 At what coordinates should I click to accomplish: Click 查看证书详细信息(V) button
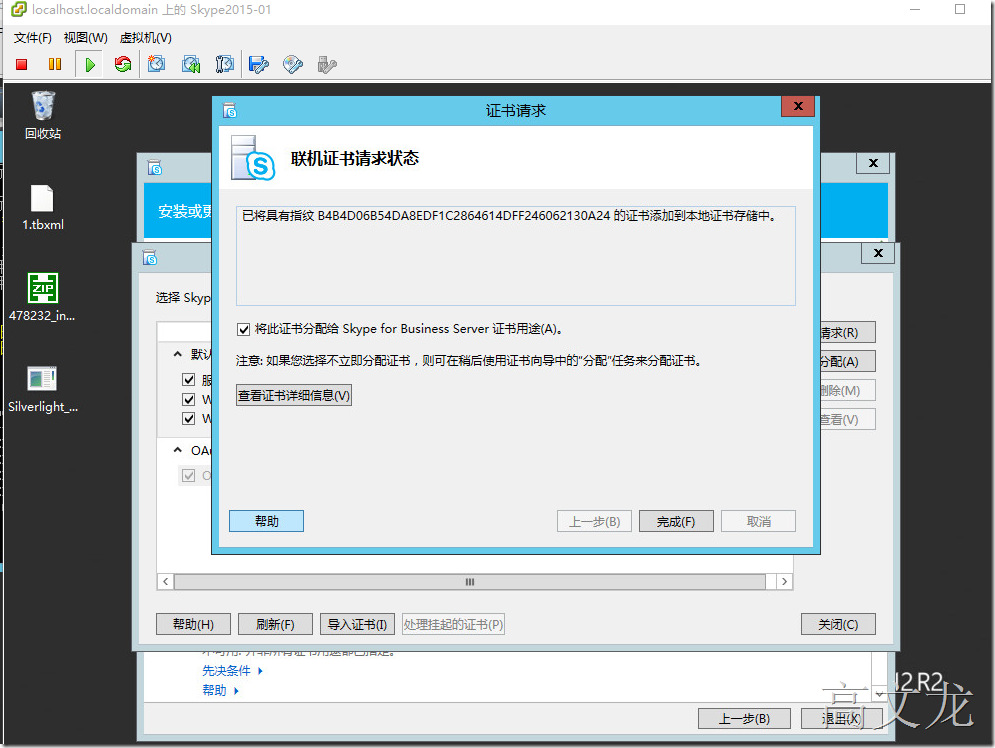click(x=294, y=395)
